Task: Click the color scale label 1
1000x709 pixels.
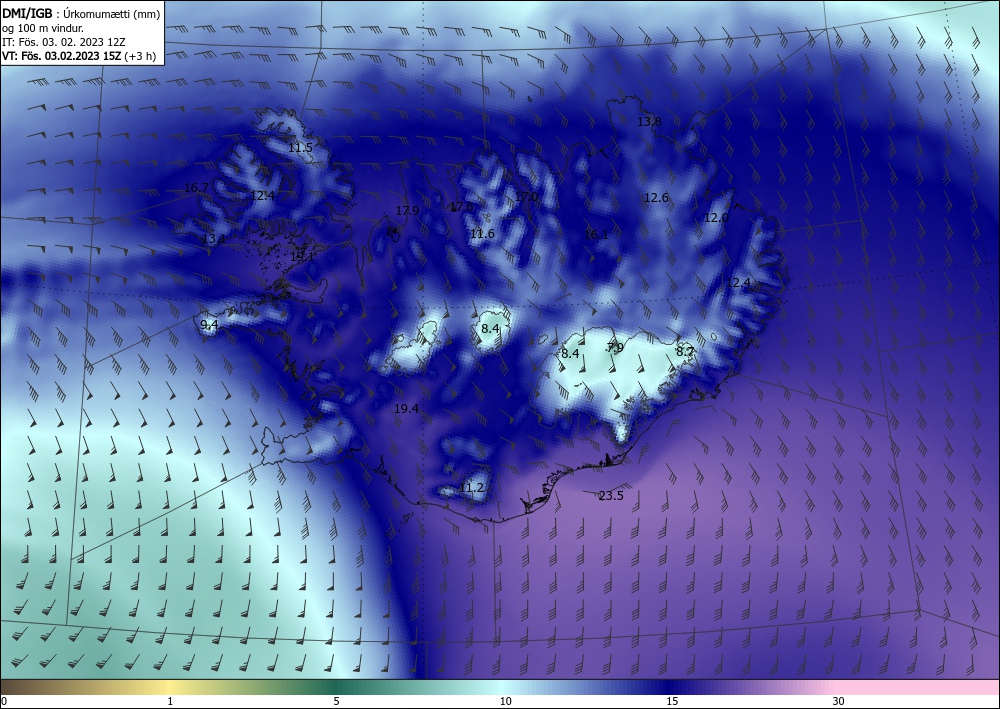Action: tap(170, 701)
